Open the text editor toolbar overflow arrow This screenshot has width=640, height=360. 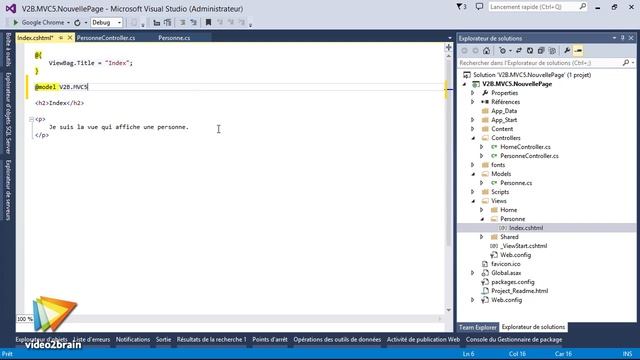(x=251, y=24)
